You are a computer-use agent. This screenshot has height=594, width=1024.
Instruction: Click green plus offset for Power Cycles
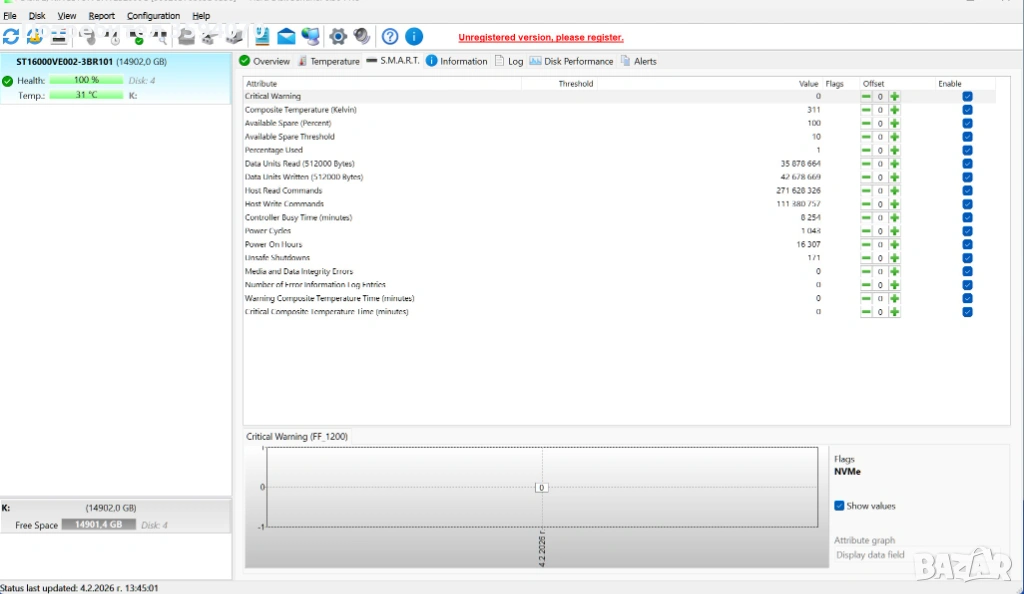click(x=895, y=231)
